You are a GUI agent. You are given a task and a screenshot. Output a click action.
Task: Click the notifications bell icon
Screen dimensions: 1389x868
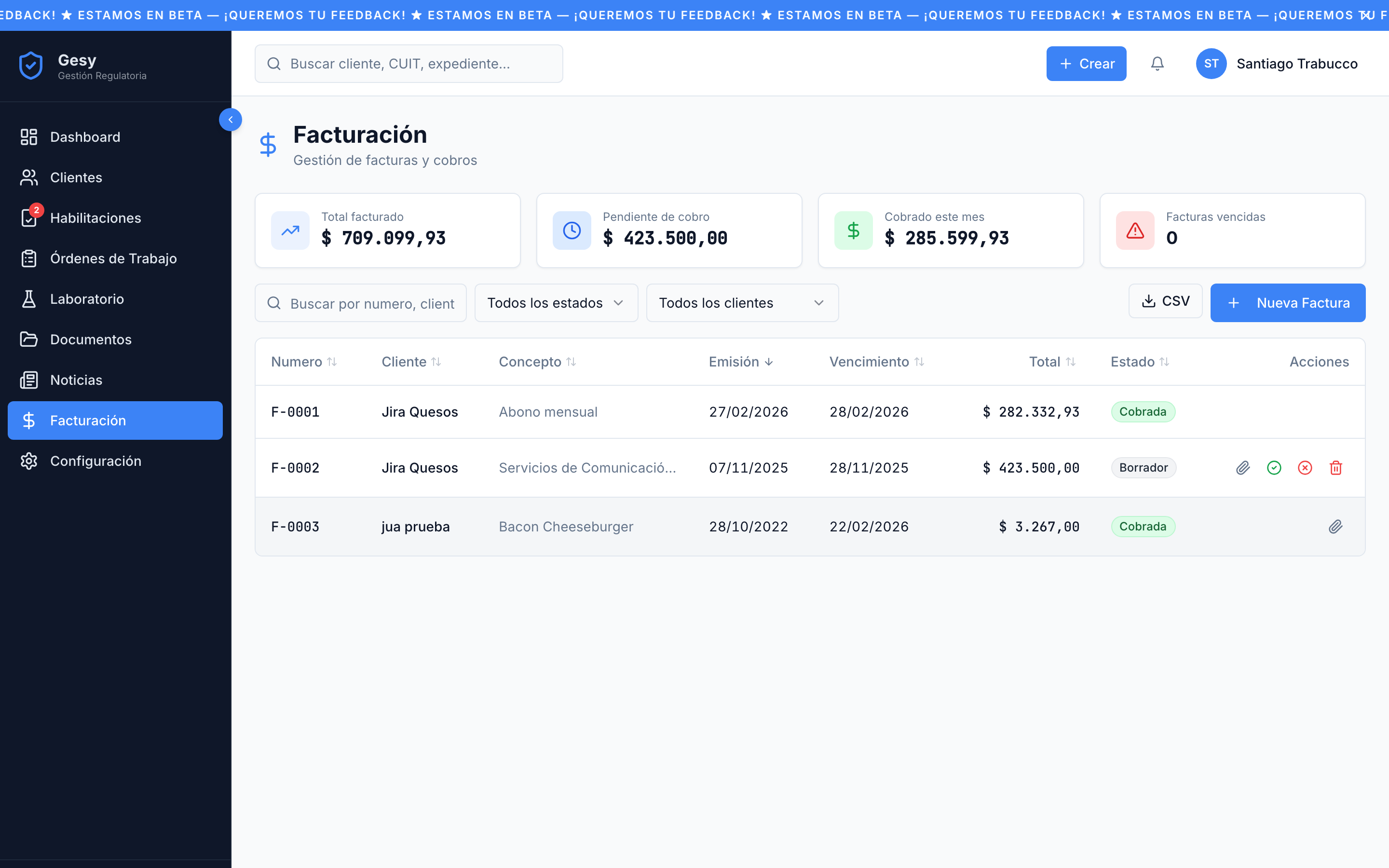[x=1157, y=64]
